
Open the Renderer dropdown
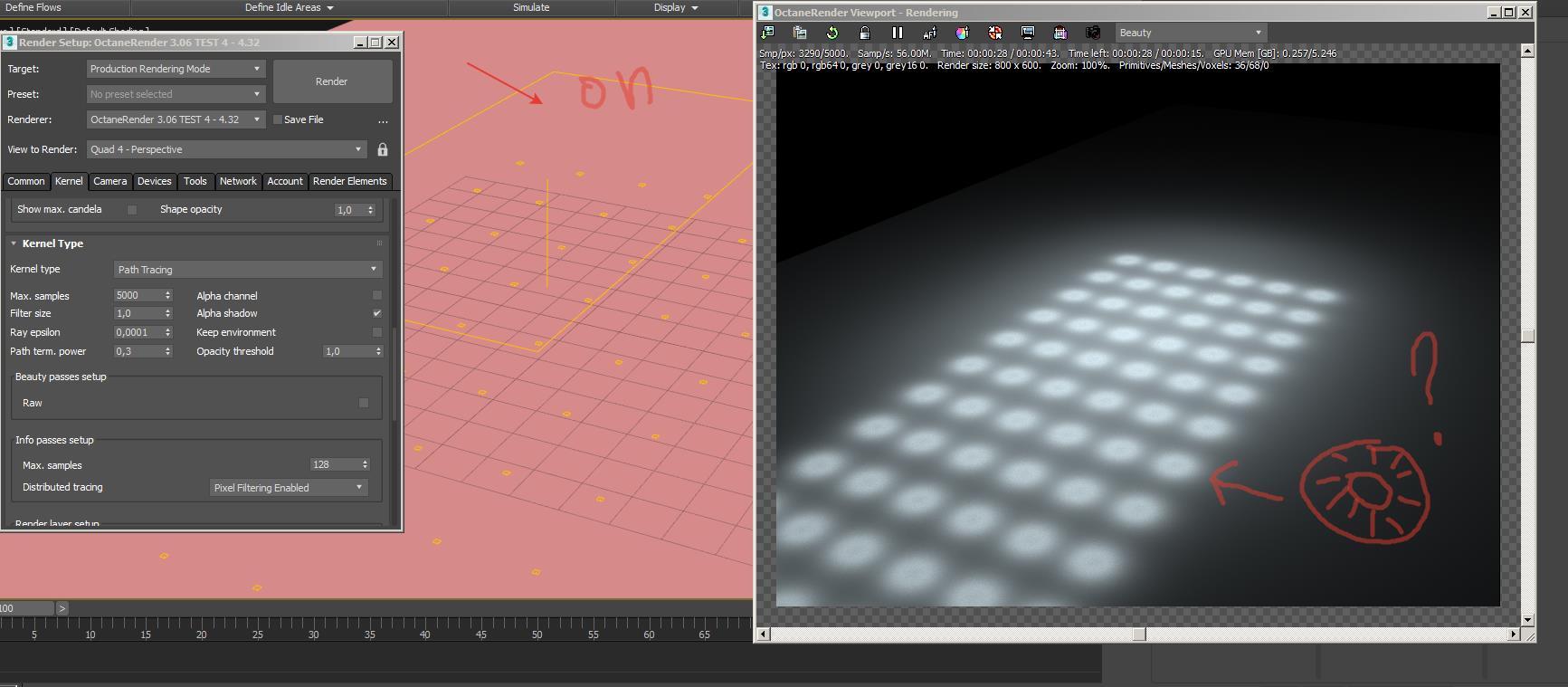(x=176, y=119)
